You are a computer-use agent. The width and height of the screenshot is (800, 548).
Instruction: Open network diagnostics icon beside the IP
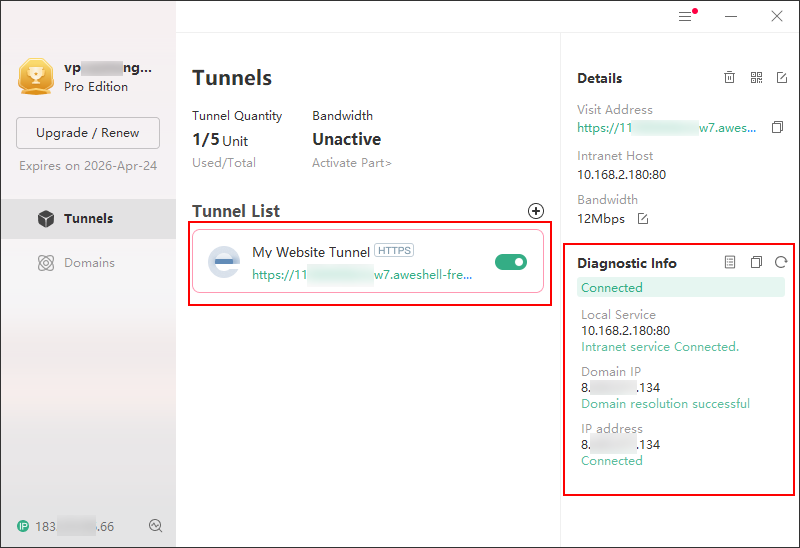156,526
